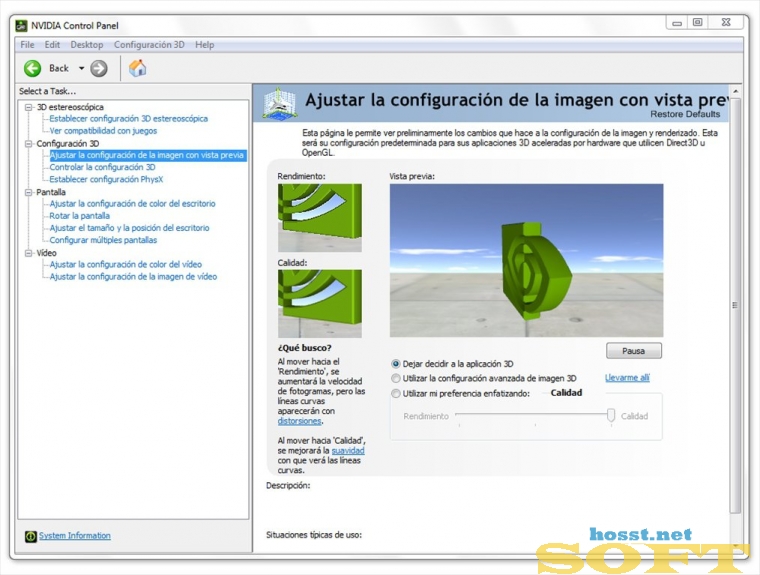Click the 'suavidad' link
The height and width of the screenshot is (575, 760).
348,450
